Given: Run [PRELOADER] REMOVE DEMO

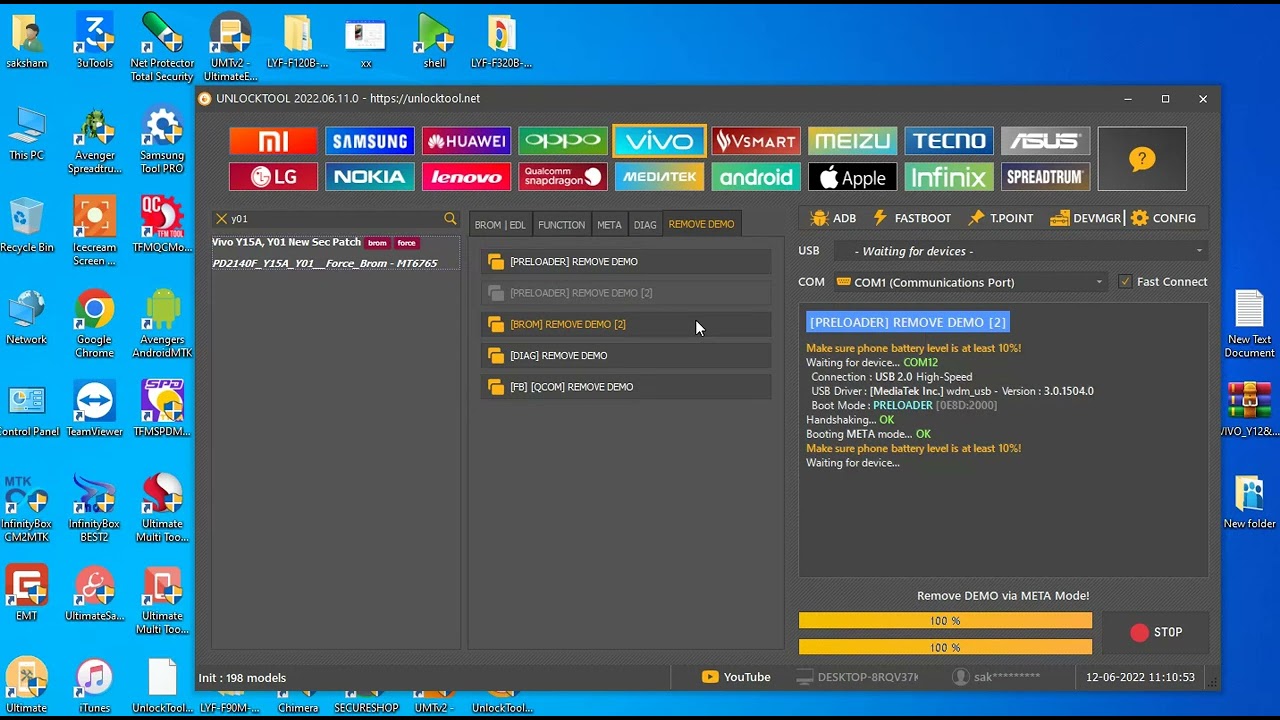Looking at the screenshot, I should click(626, 262).
